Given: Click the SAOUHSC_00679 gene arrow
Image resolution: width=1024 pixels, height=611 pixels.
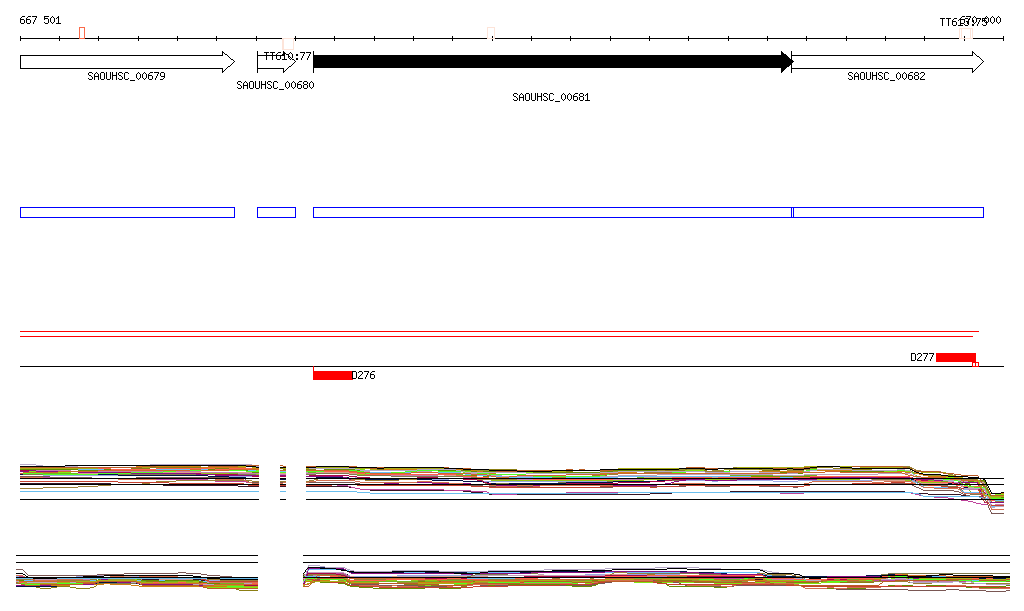Looking at the screenshot, I should coord(127,62).
